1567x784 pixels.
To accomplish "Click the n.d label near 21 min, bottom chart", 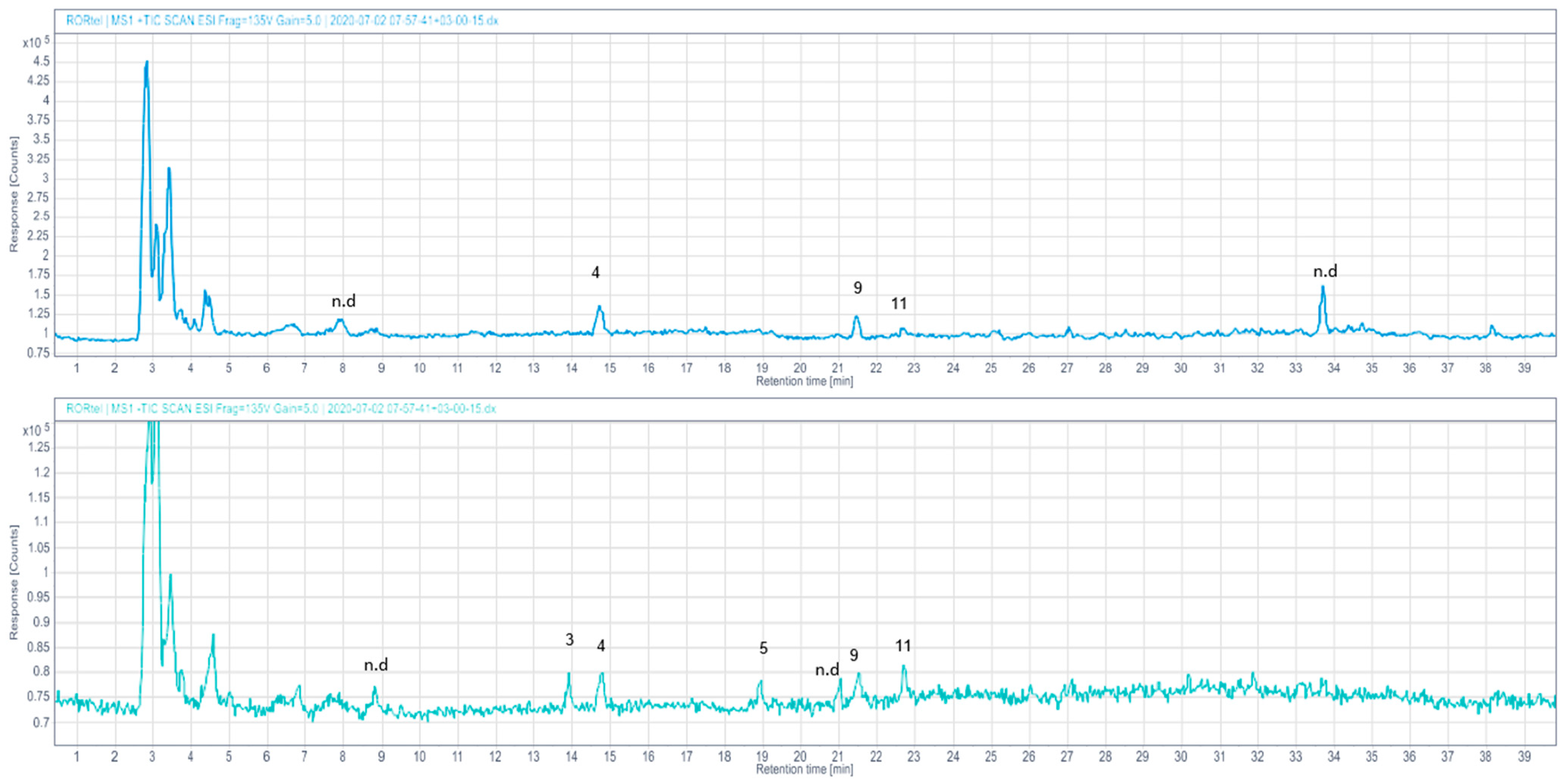I will [x=827, y=670].
